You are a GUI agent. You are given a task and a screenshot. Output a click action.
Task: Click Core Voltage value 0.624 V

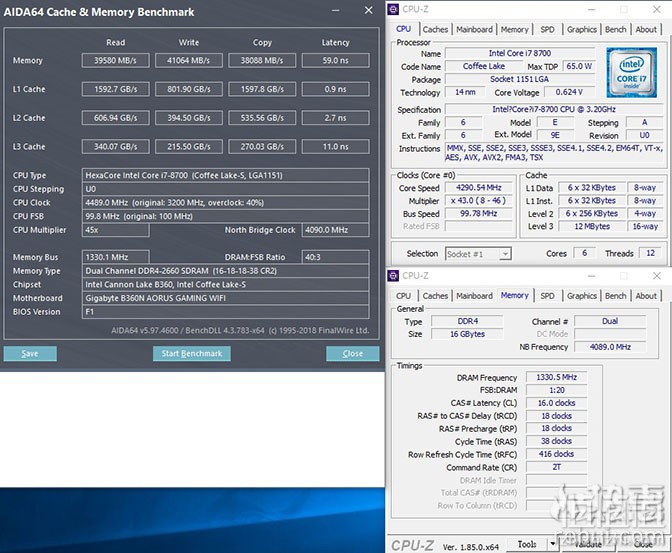pyautogui.click(x=569, y=92)
